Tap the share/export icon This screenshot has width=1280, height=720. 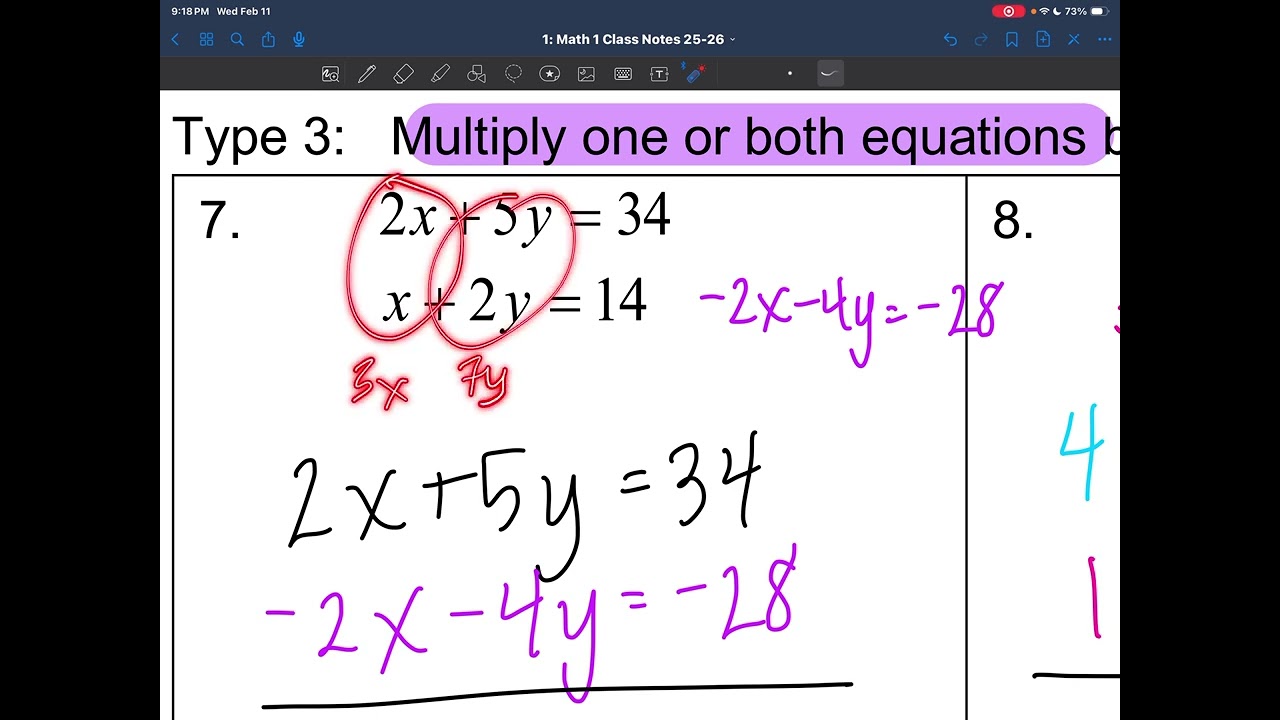click(268, 40)
